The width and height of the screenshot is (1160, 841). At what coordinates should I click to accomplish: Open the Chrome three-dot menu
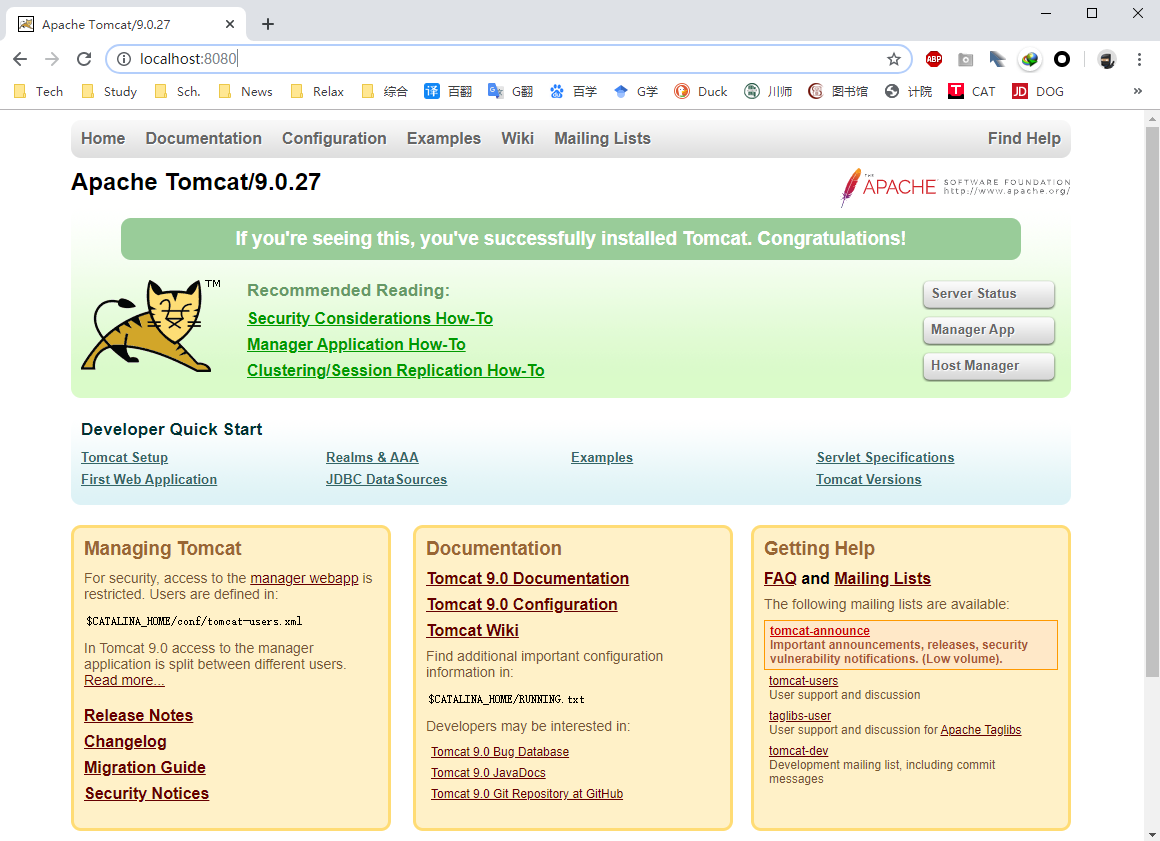(1139, 59)
